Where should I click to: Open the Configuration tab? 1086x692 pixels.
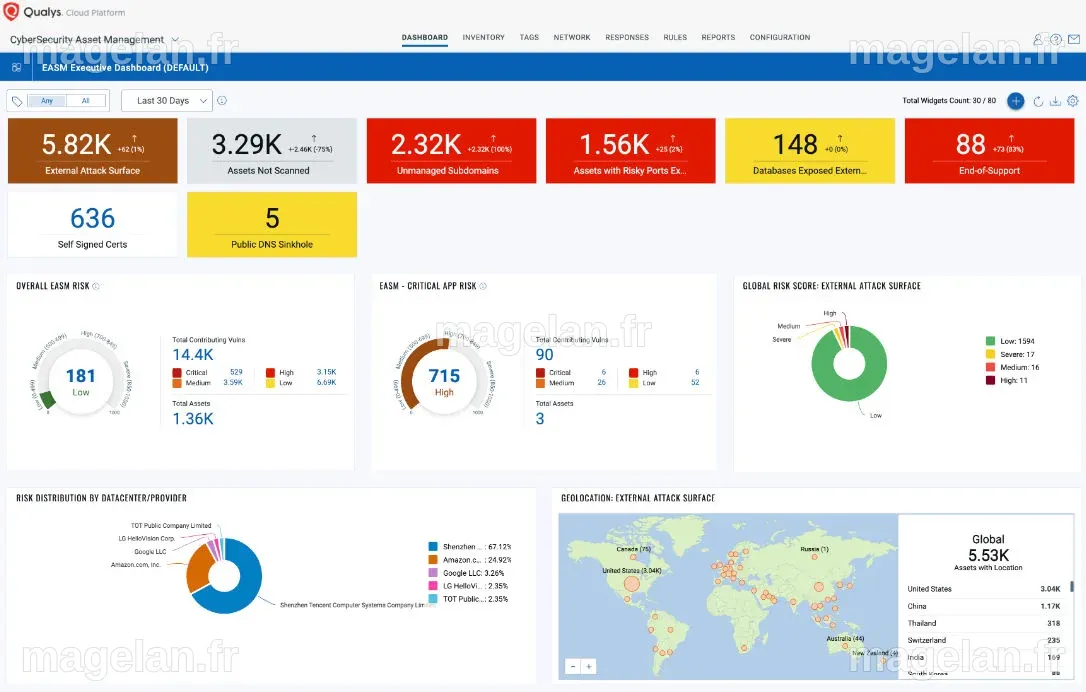779,37
